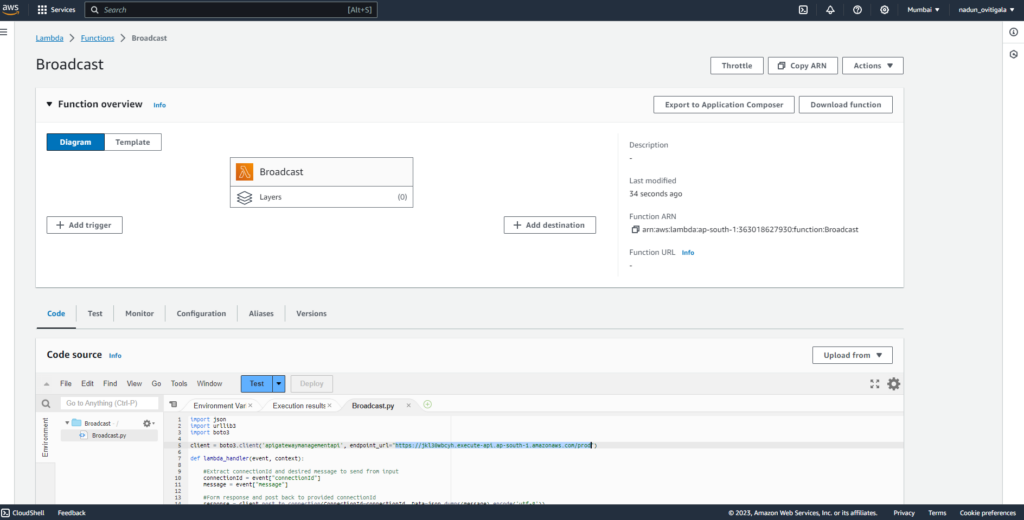Switch to the Monitor tab

point(140,314)
